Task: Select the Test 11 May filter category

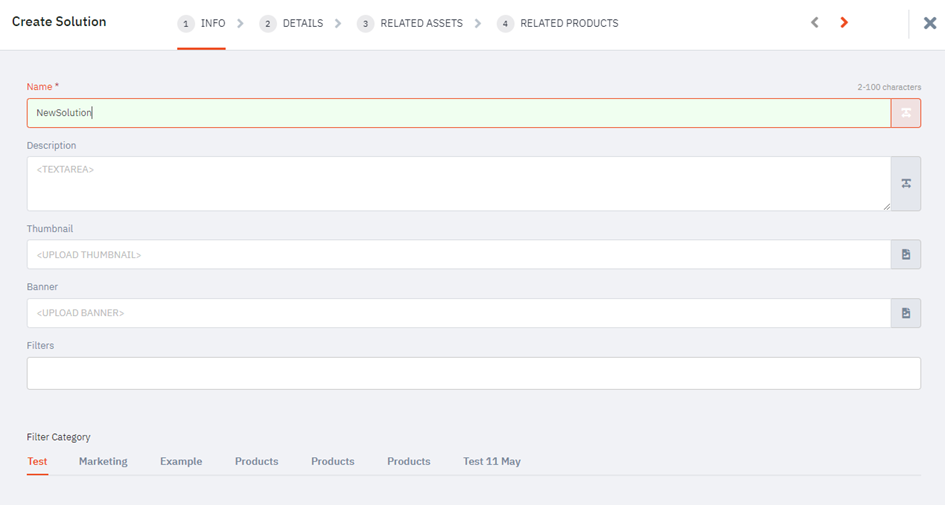Action: tap(492, 461)
